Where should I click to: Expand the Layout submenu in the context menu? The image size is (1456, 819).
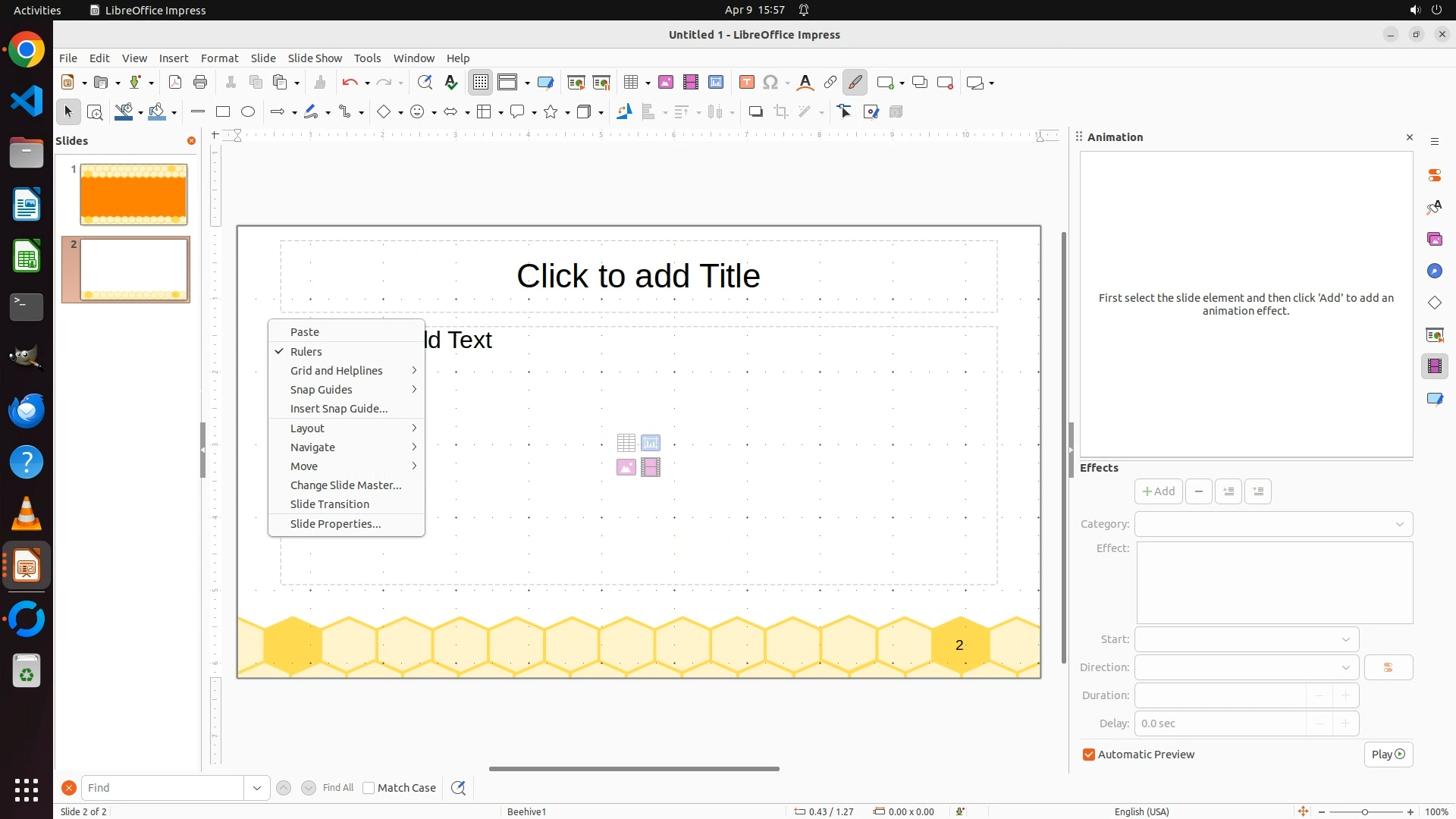point(308,428)
